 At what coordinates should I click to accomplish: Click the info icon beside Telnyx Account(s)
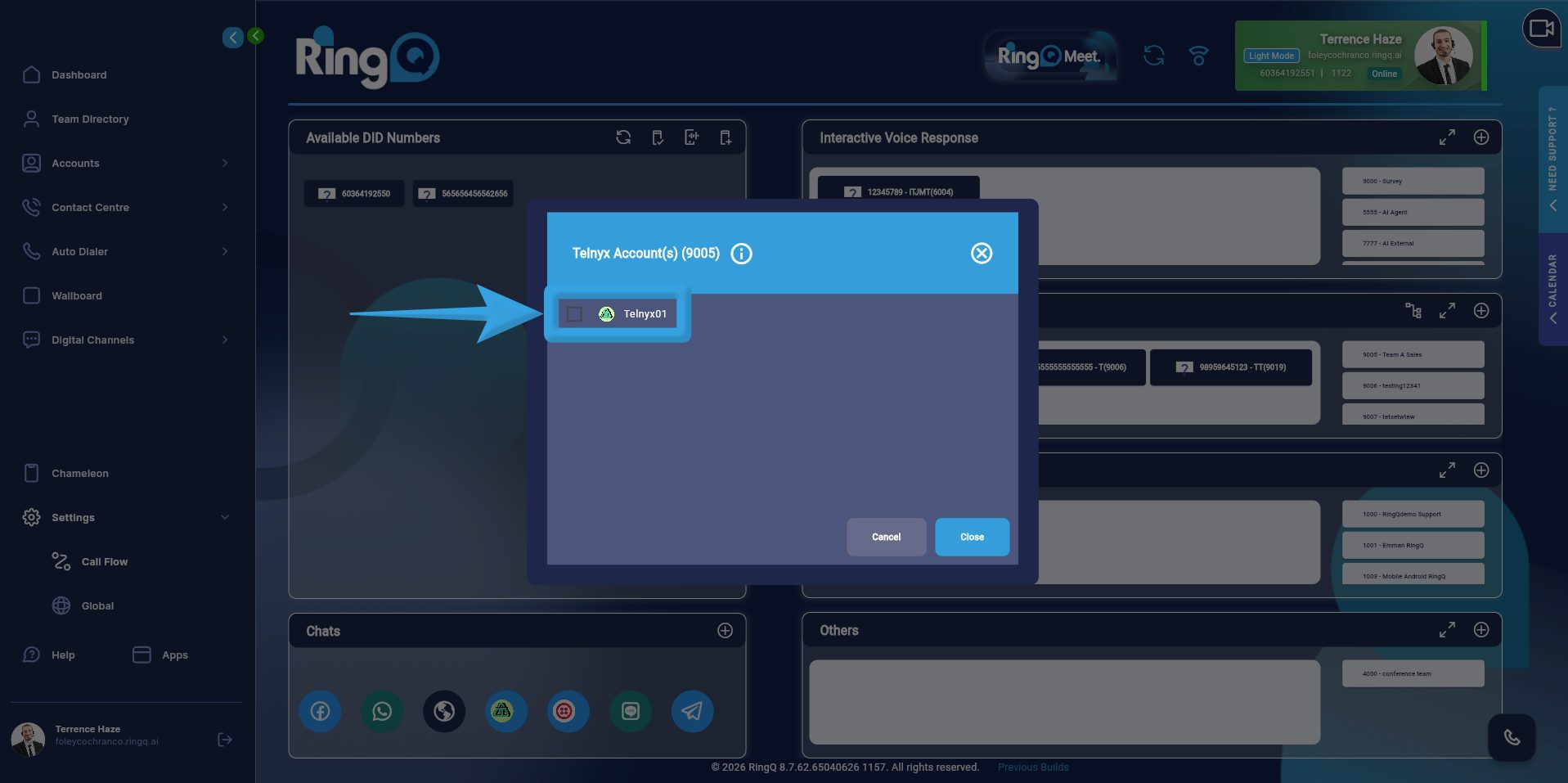click(x=741, y=254)
